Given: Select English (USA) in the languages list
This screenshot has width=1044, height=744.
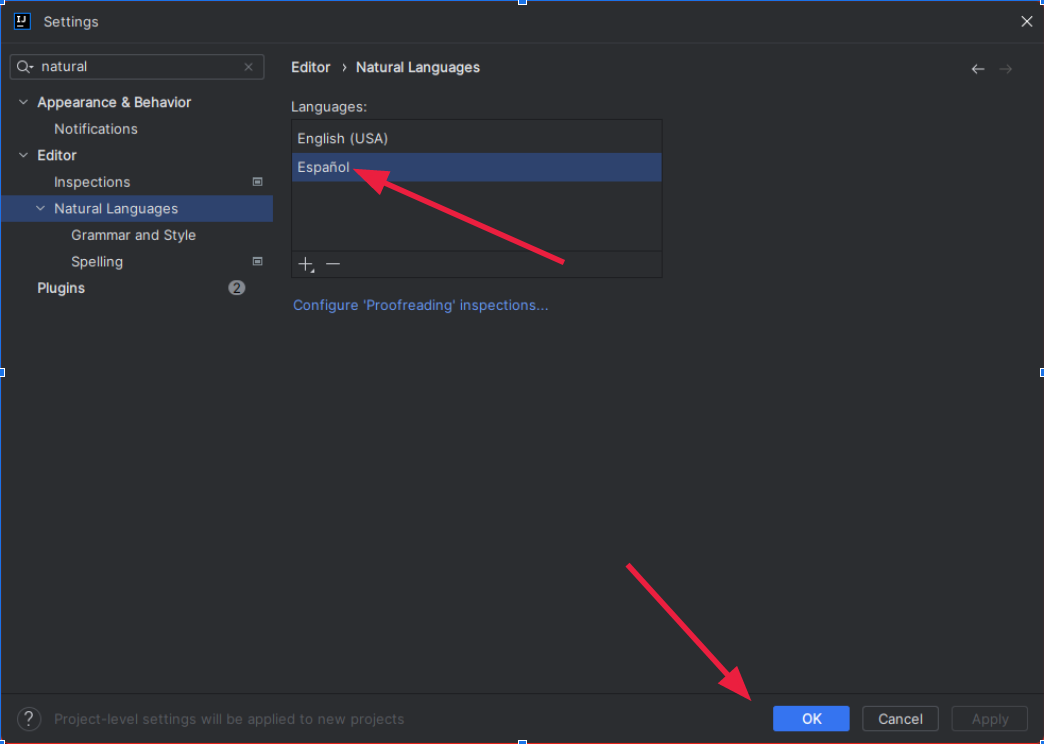Looking at the screenshot, I should click(x=342, y=139).
